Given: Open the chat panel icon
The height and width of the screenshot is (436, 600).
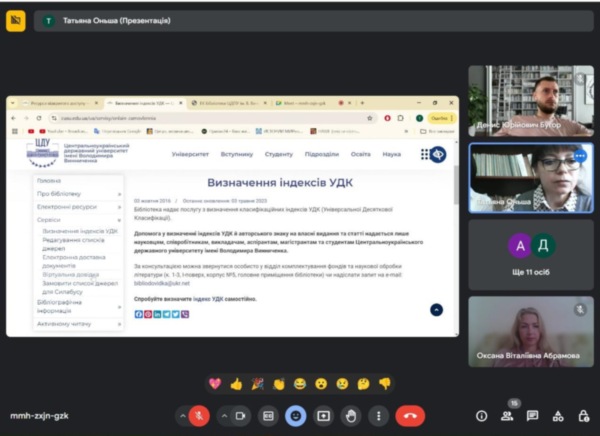Looking at the screenshot, I should coord(532,416).
